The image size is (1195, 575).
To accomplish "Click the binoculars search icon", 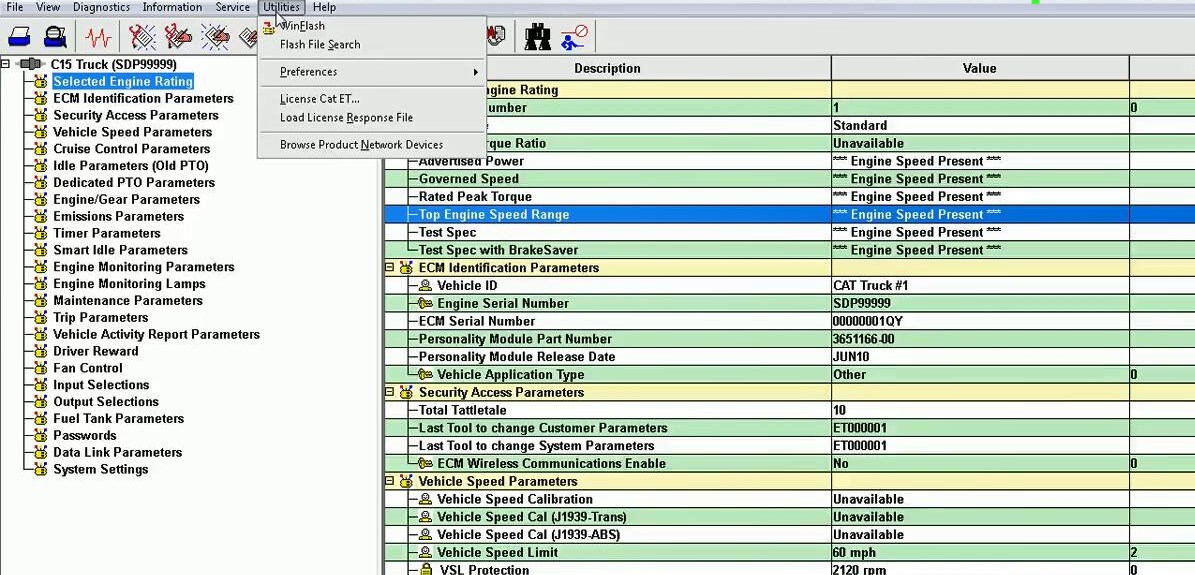I will [x=538, y=36].
